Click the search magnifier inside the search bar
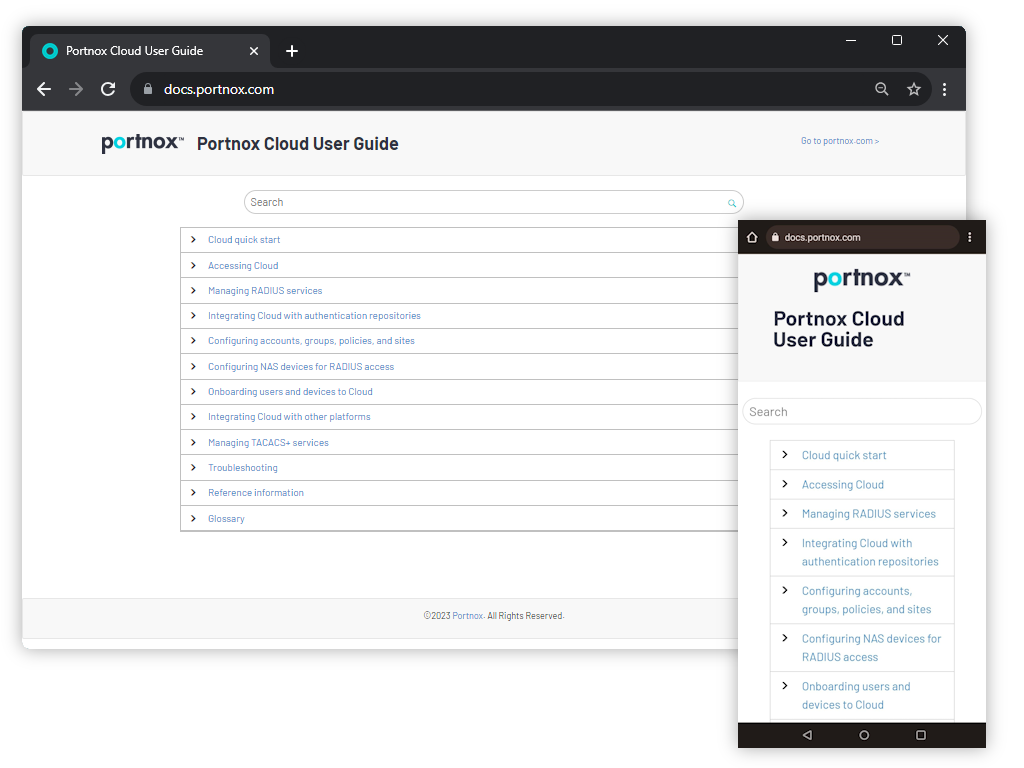This screenshot has height=768, width=1024. pos(731,202)
